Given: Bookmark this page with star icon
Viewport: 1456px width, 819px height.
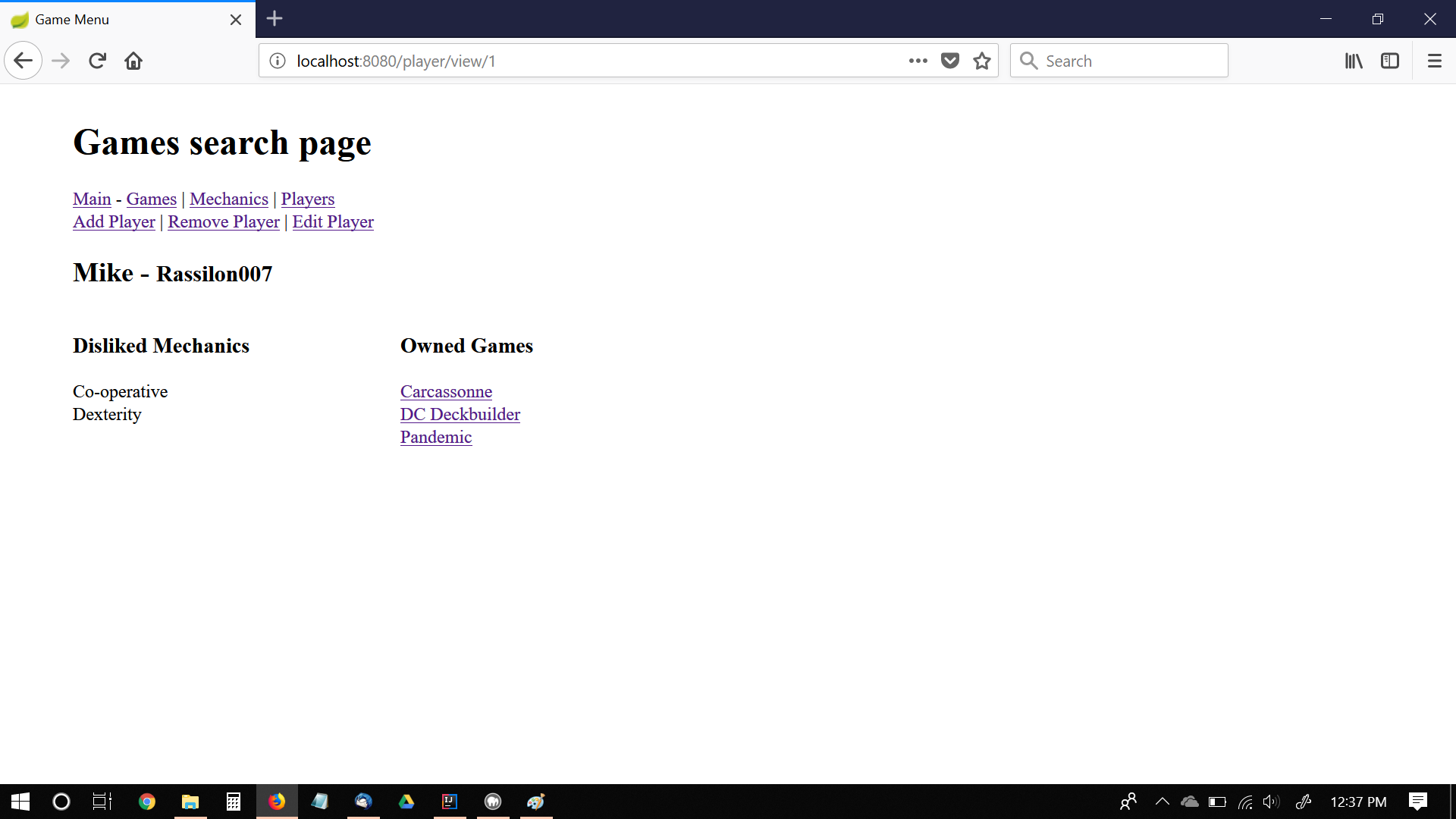Looking at the screenshot, I should pos(982,61).
